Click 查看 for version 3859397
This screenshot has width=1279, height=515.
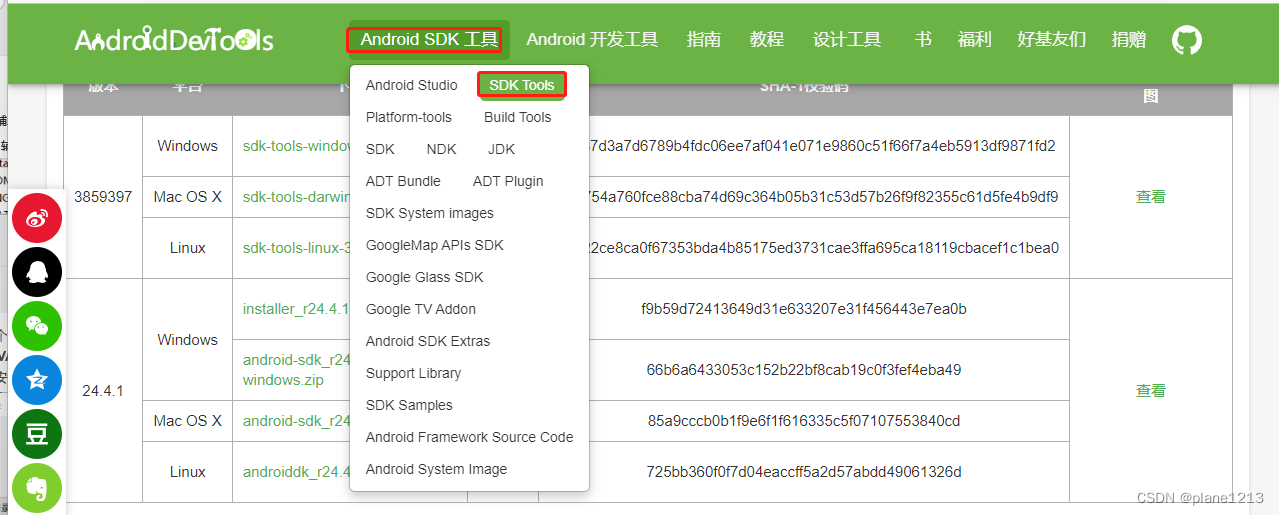pyautogui.click(x=1151, y=197)
